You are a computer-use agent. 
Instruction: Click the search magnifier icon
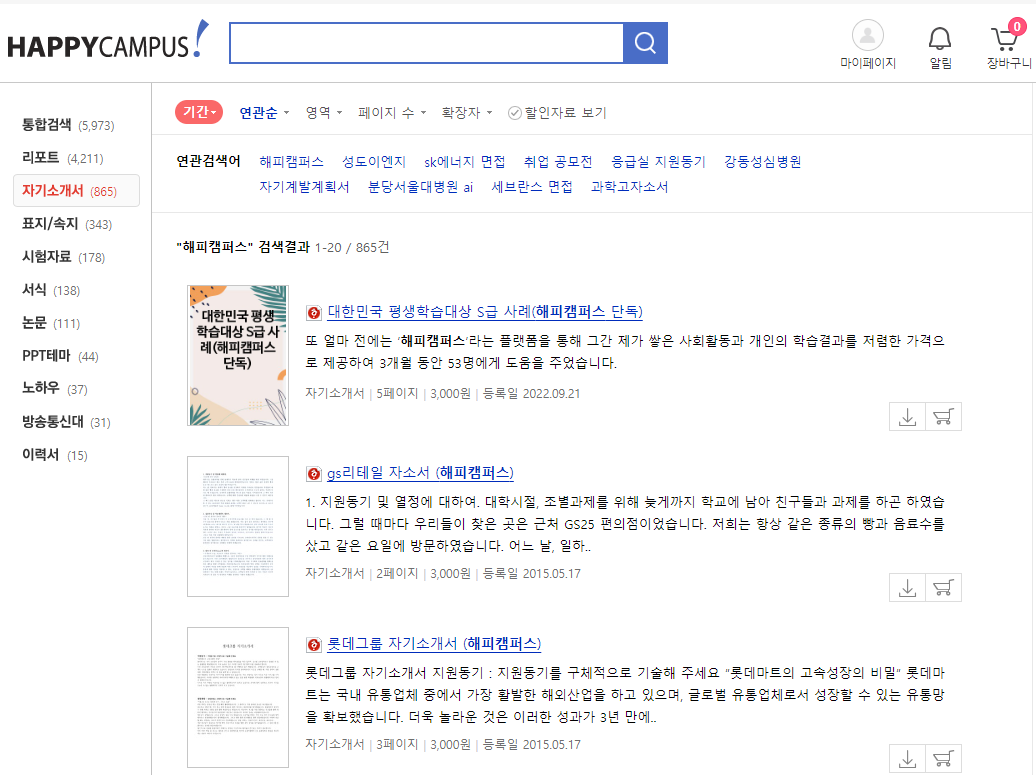click(645, 42)
